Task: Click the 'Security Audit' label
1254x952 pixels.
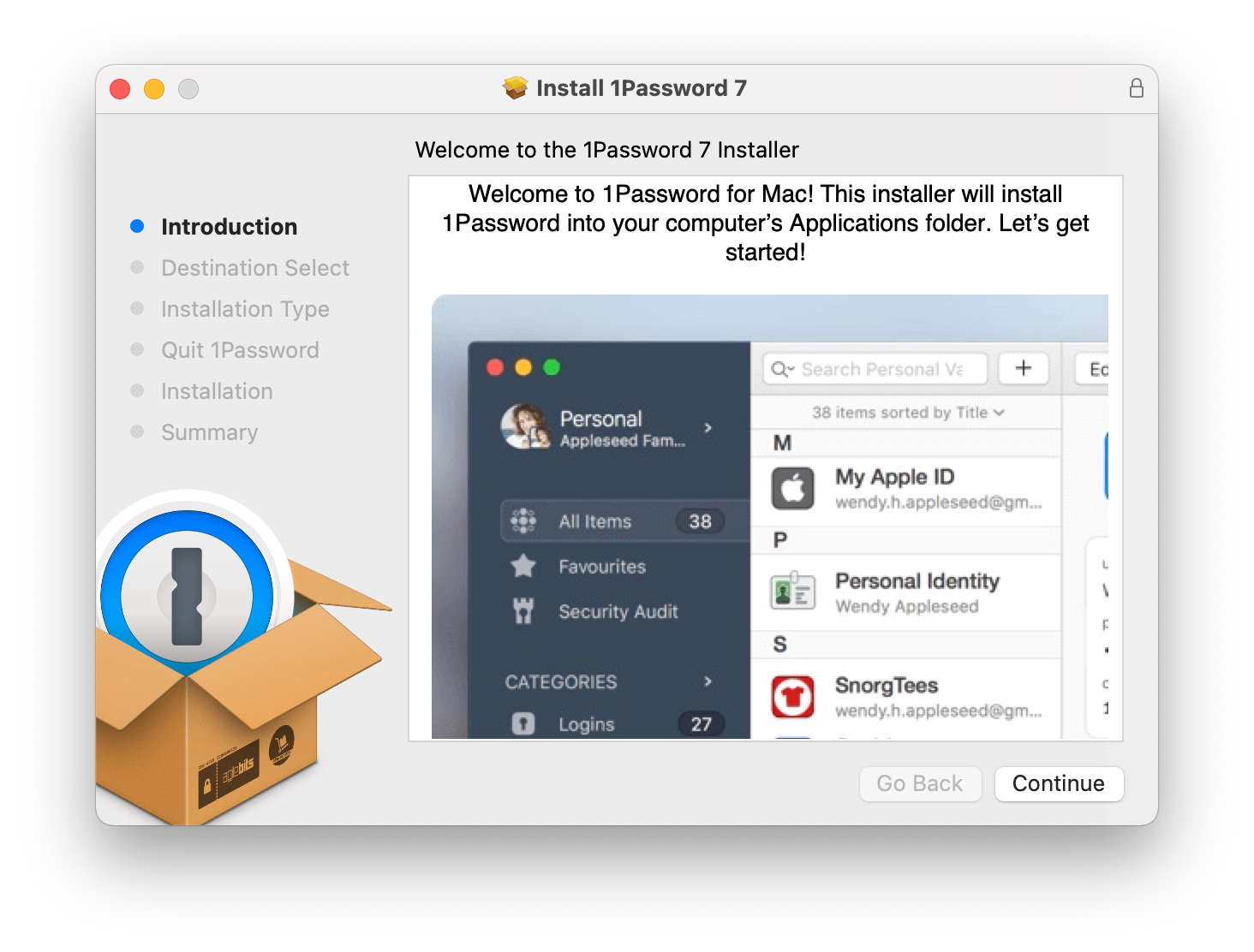Action: pos(618,611)
